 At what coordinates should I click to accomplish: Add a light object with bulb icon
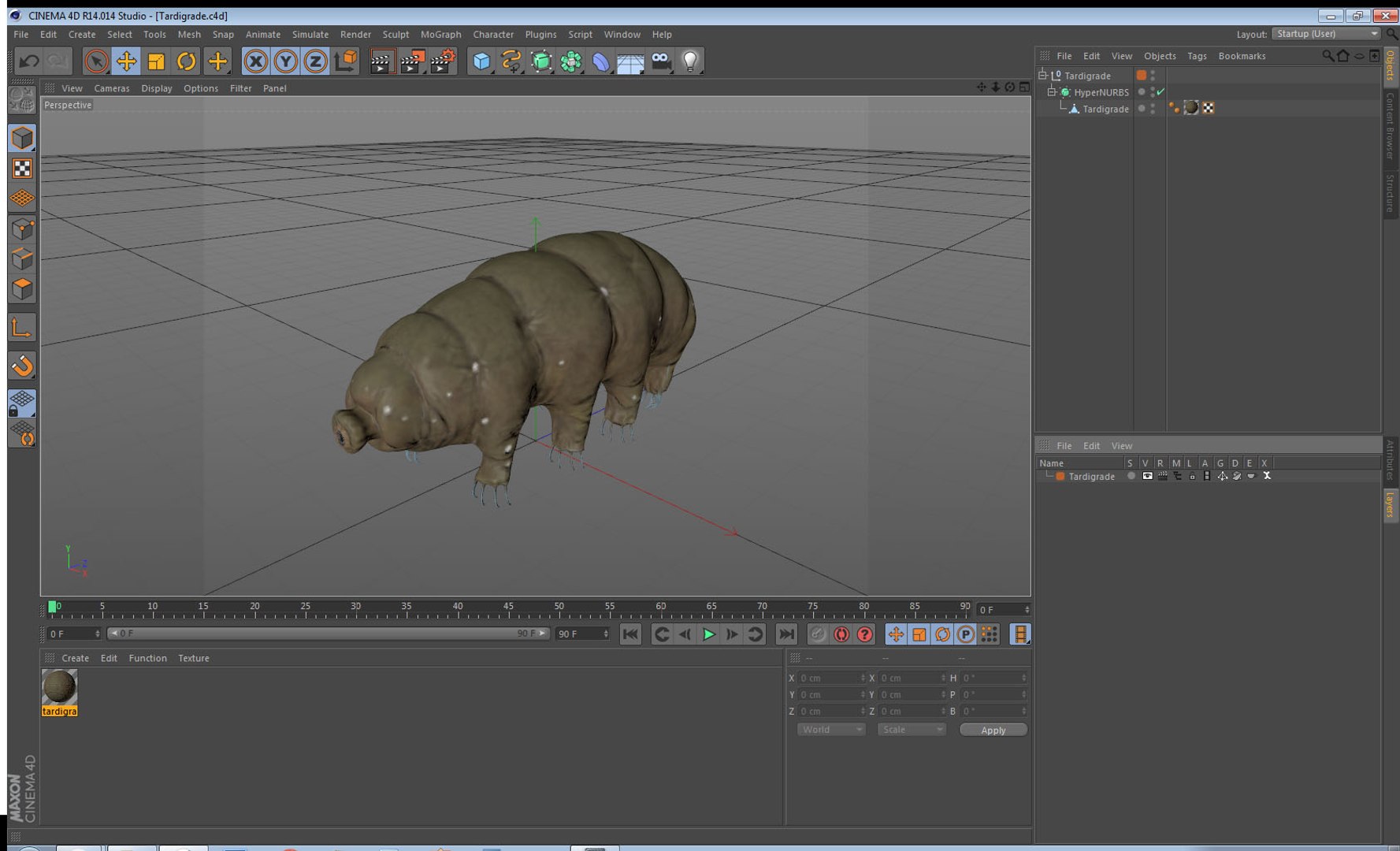click(x=690, y=61)
